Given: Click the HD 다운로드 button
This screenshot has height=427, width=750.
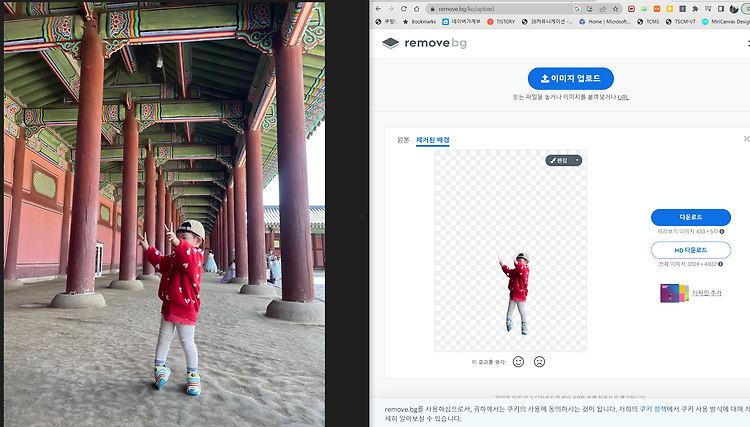Looking at the screenshot, I should [x=691, y=250].
